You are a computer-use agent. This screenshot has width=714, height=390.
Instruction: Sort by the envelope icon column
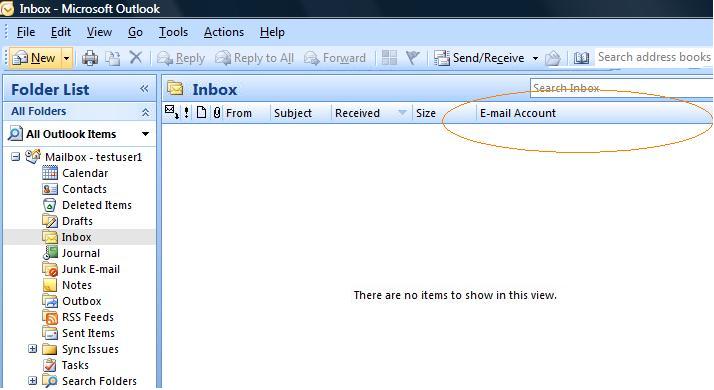click(x=172, y=112)
